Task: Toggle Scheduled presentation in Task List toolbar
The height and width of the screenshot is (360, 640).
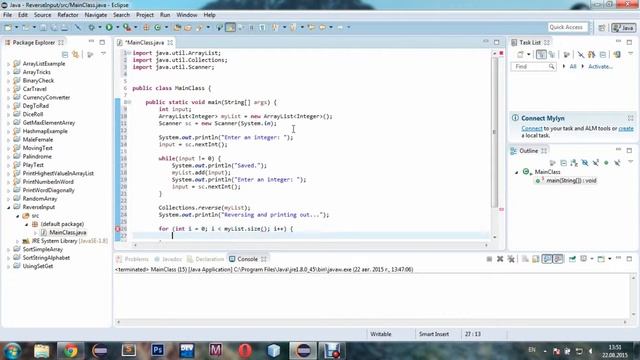Action: [x=552, y=54]
